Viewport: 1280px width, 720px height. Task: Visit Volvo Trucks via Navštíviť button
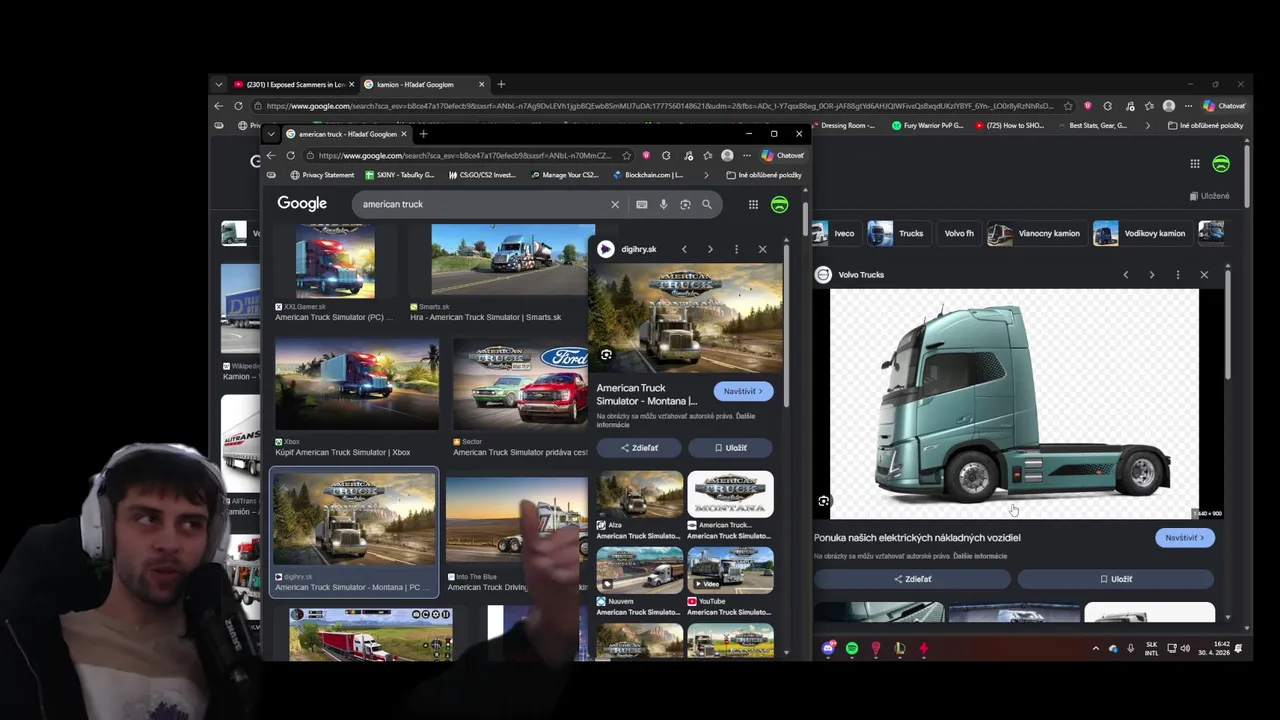(1185, 538)
